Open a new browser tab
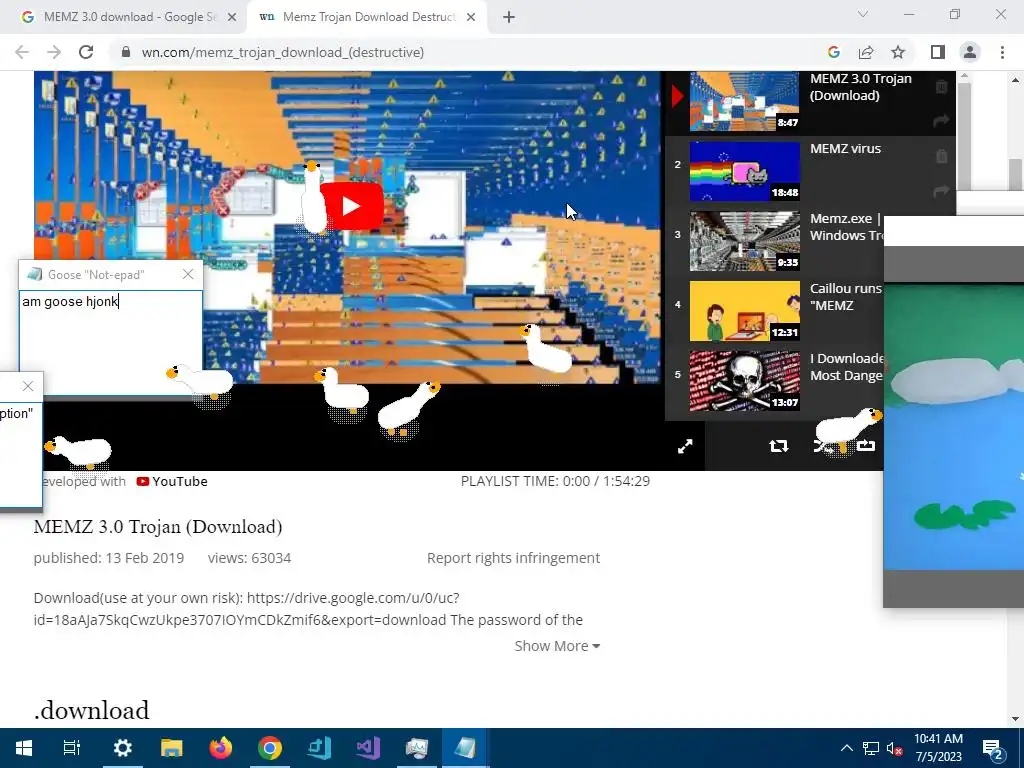This screenshot has height=768, width=1024. [509, 17]
